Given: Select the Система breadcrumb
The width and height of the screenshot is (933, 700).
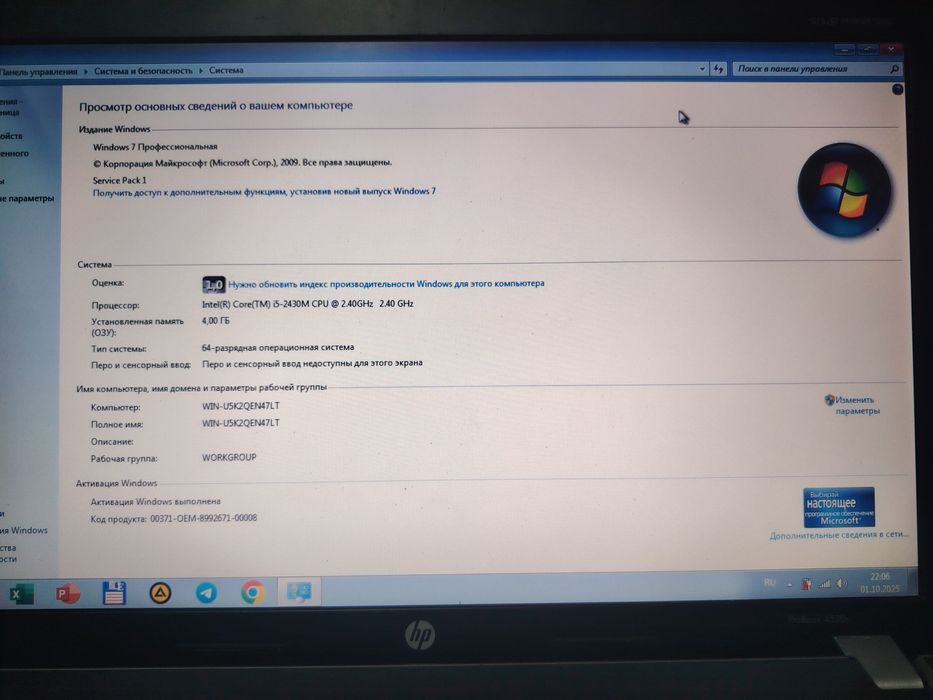Looking at the screenshot, I should coord(226,70).
